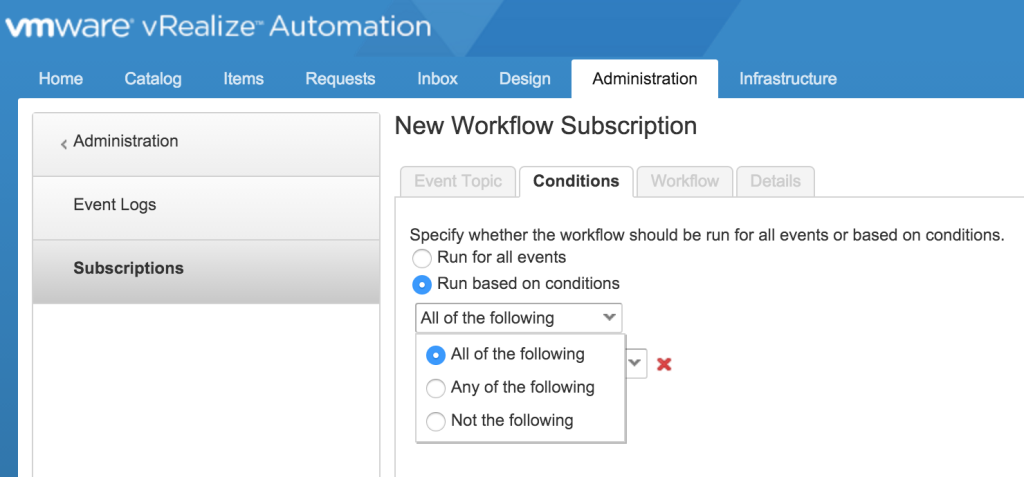Open Event Logs in the sidebar
This screenshot has height=477, width=1024.
pos(206,208)
